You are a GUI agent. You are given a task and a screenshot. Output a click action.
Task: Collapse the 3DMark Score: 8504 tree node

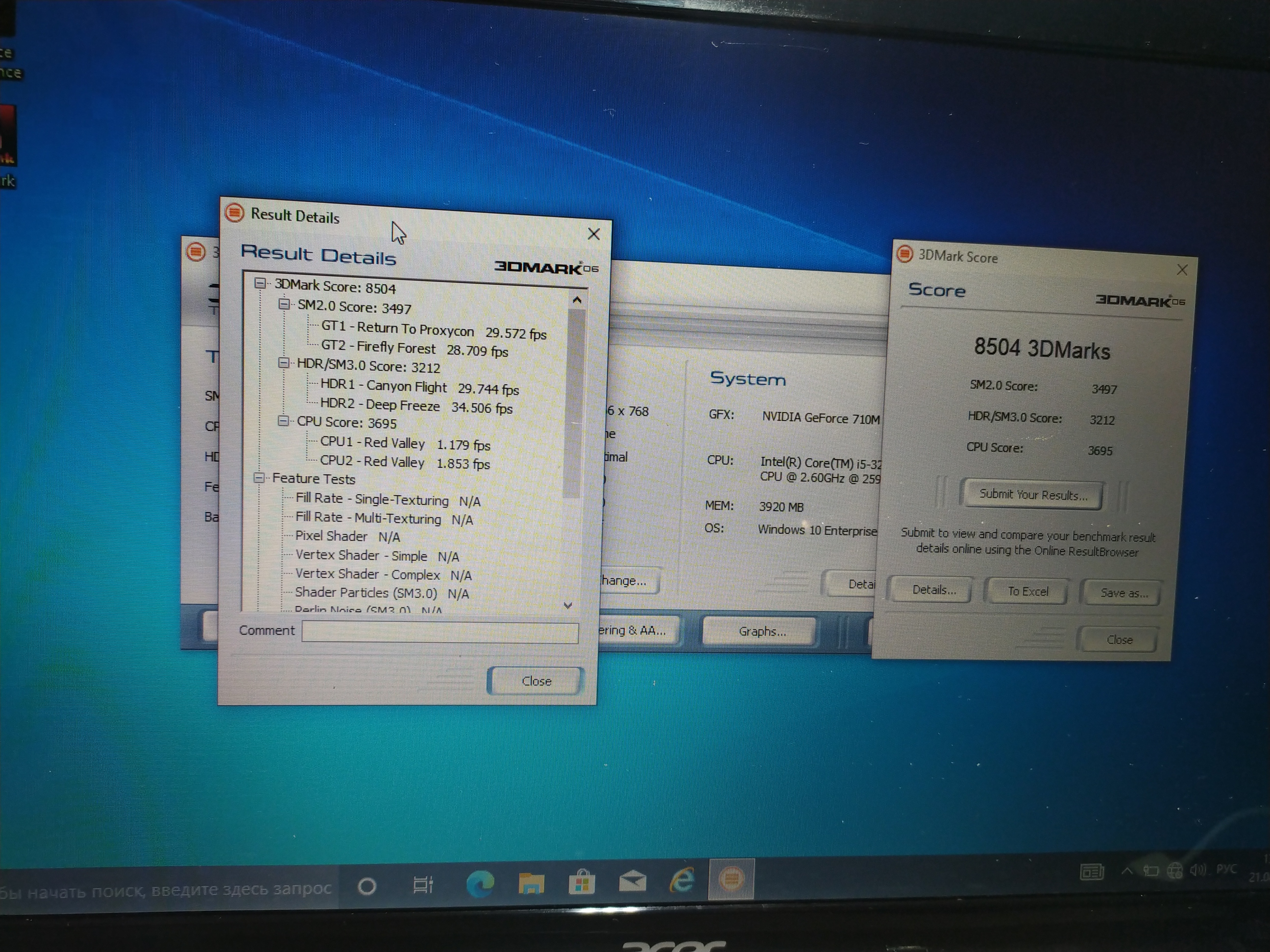click(260, 283)
